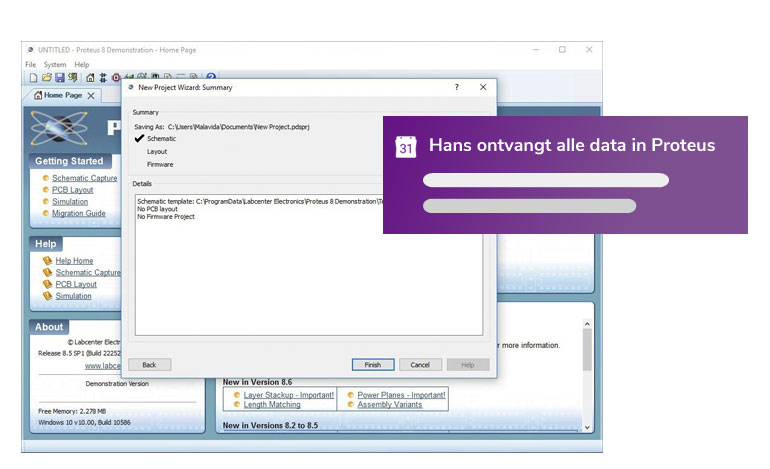
Task: Maximize the Proteus main window
Action: pyautogui.click(x=562, y=50)
